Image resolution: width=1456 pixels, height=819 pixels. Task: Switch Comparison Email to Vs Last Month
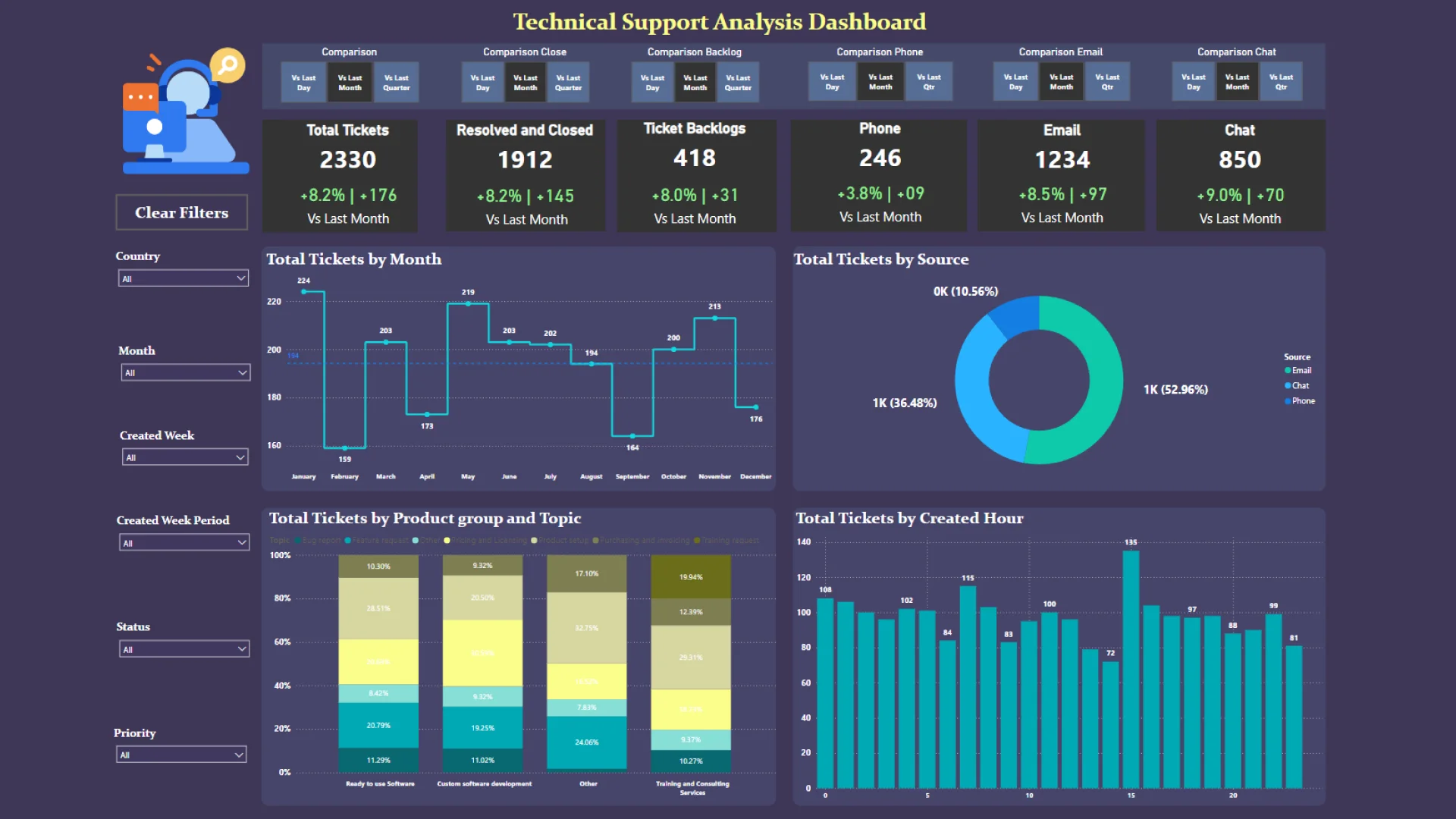[1062, 82]
